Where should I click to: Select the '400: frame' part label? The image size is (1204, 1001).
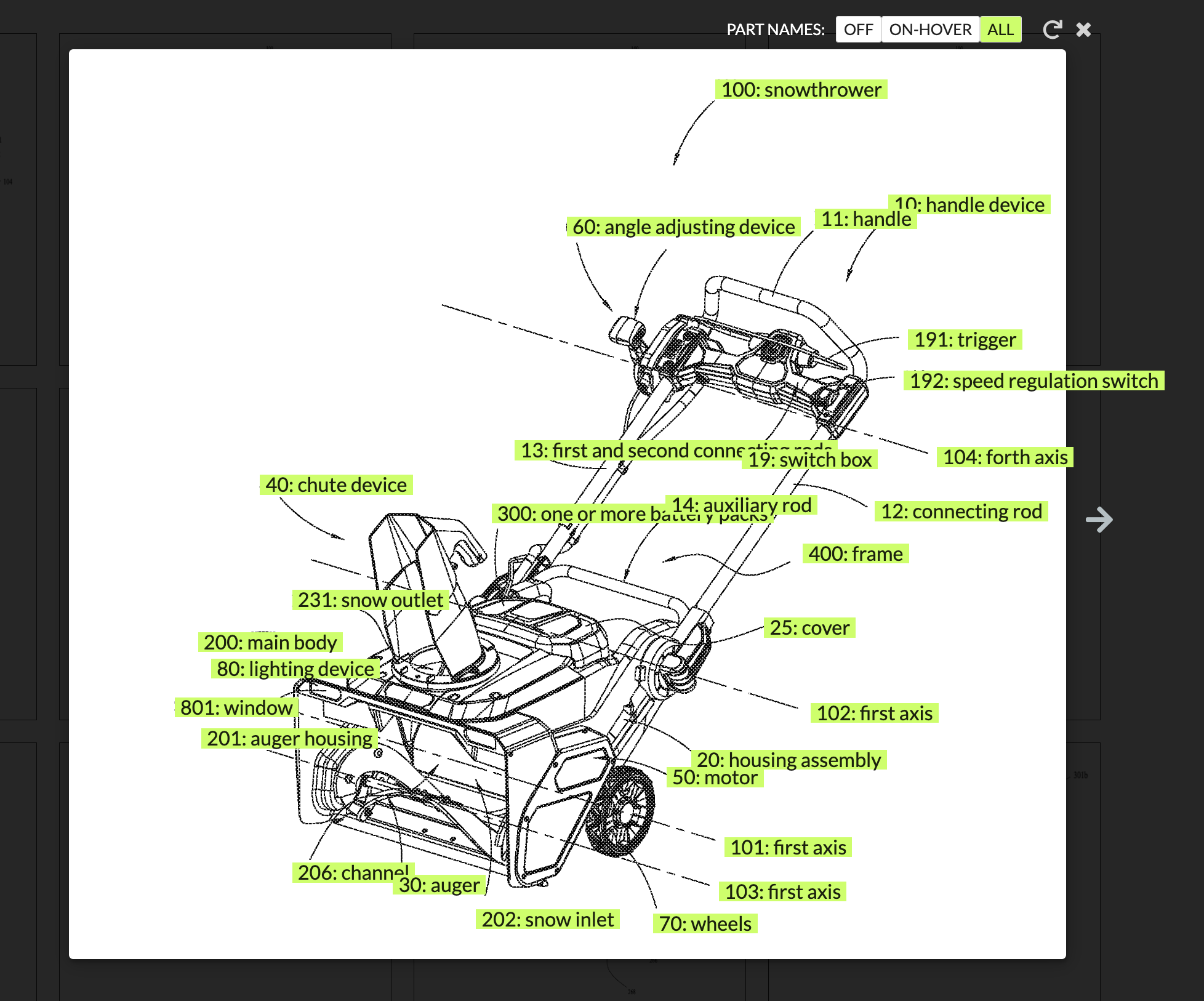(x=855, y=554)
